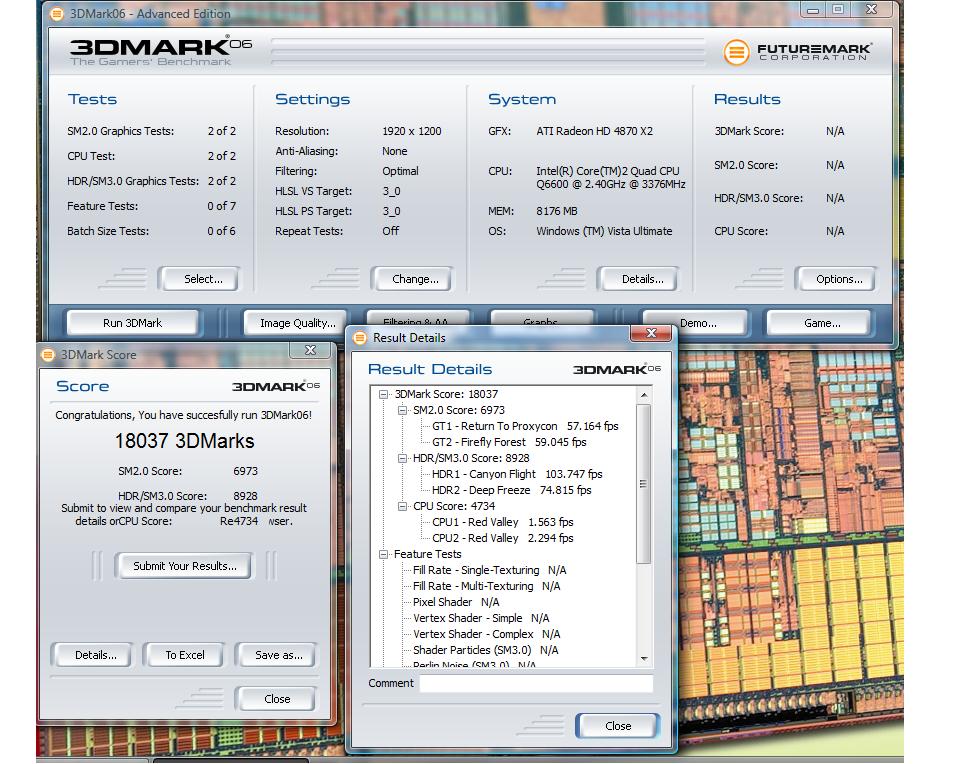Click the Comment input field
The height and width of the screenshot is (764, 960).
point(536,683)
